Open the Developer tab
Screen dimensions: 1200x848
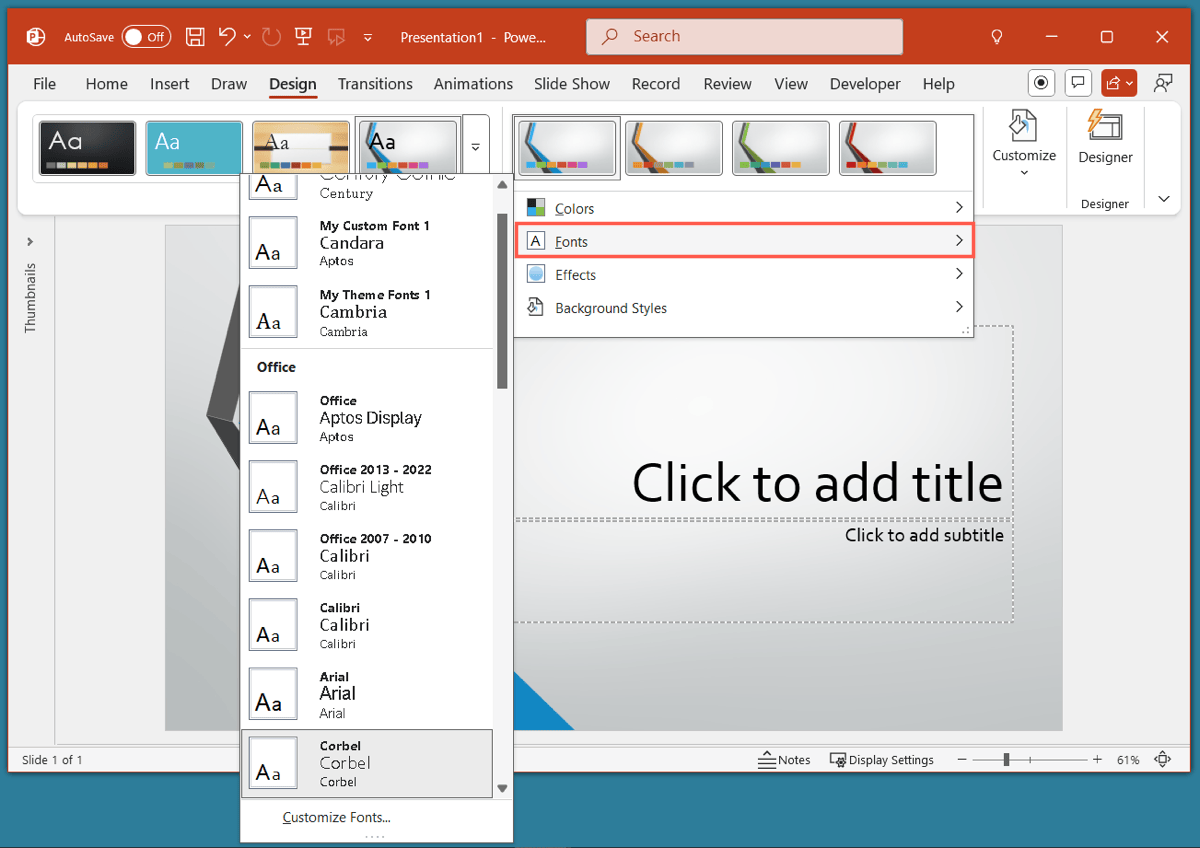tap(865, 84)
